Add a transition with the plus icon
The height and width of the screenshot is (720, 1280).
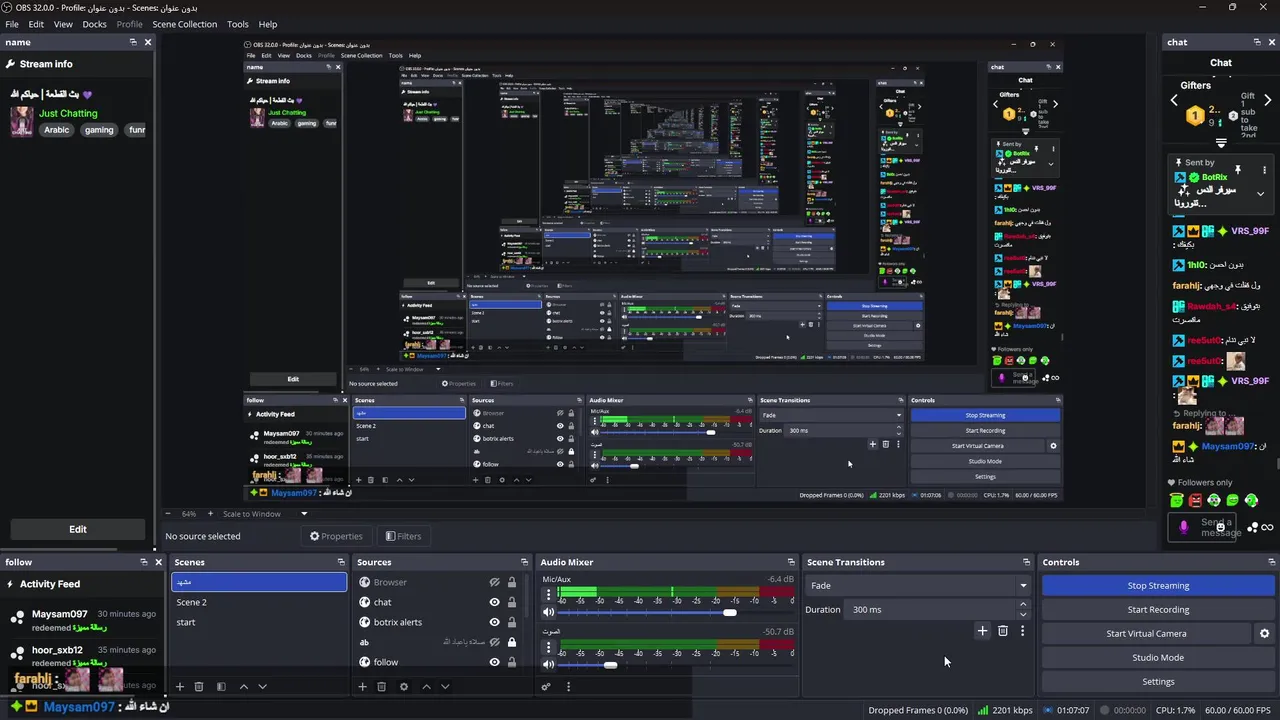982,631
